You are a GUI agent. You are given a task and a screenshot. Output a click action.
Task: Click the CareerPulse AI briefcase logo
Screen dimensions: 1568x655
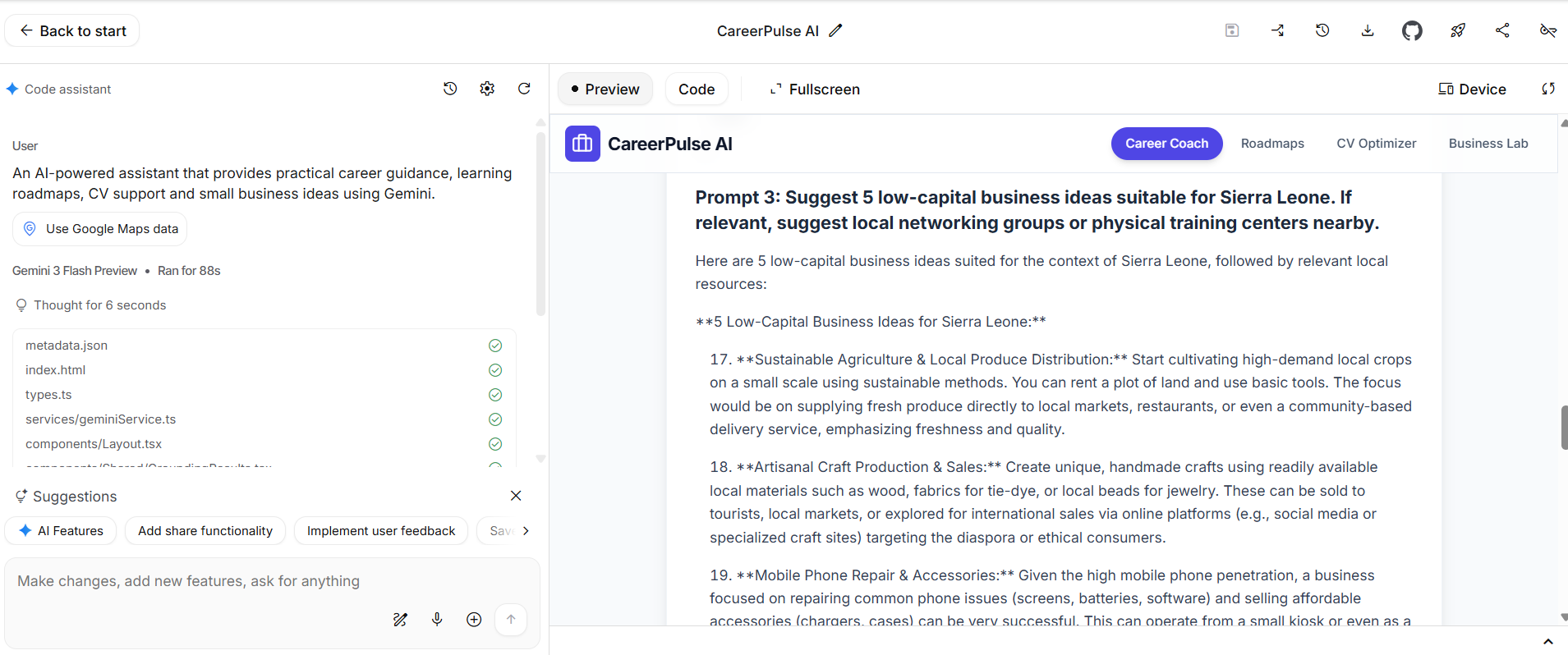pos(582,144)
